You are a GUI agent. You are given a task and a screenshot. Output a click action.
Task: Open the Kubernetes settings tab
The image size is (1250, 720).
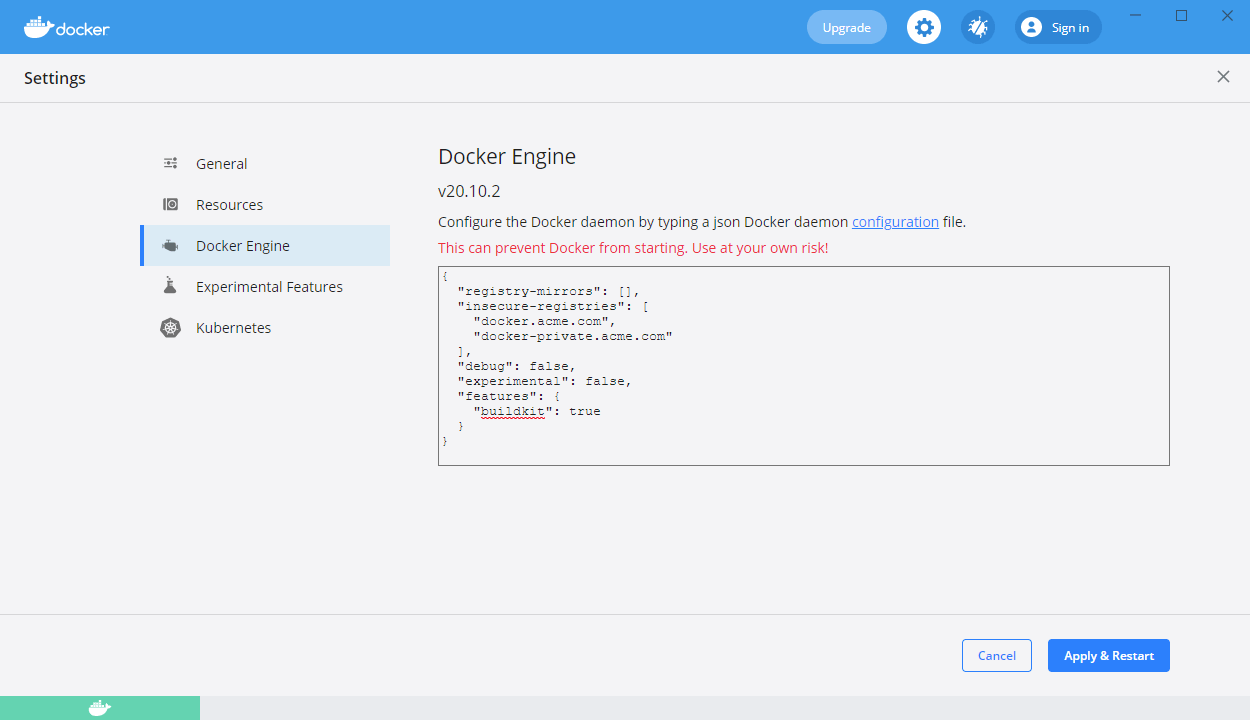coord(265,327)
